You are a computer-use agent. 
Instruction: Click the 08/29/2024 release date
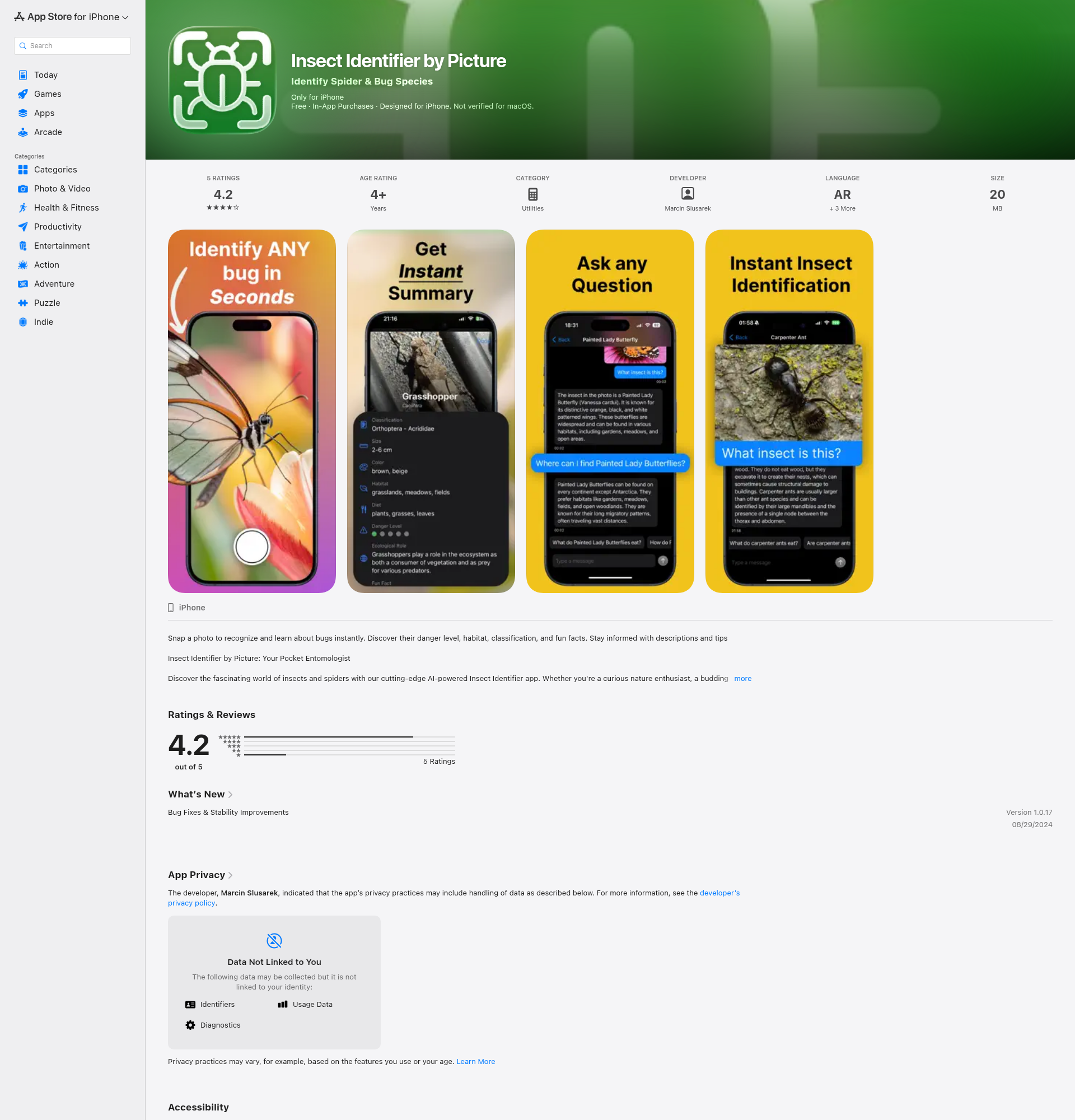pyautogui.click(x=1031, y=824)
